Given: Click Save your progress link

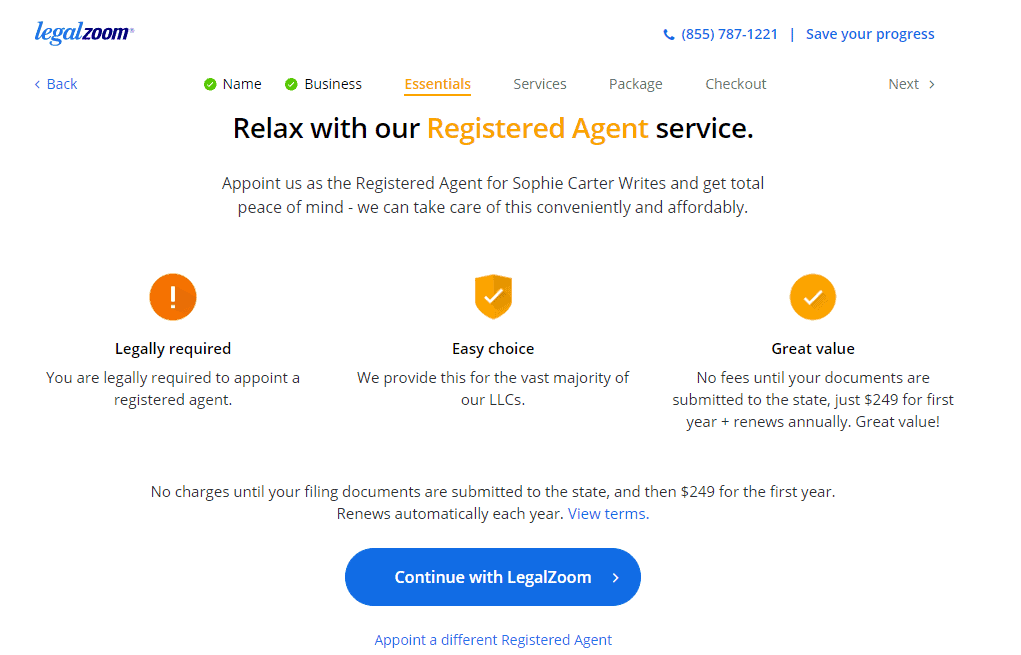Looking at the screenshot, I should tap(870, 34).
